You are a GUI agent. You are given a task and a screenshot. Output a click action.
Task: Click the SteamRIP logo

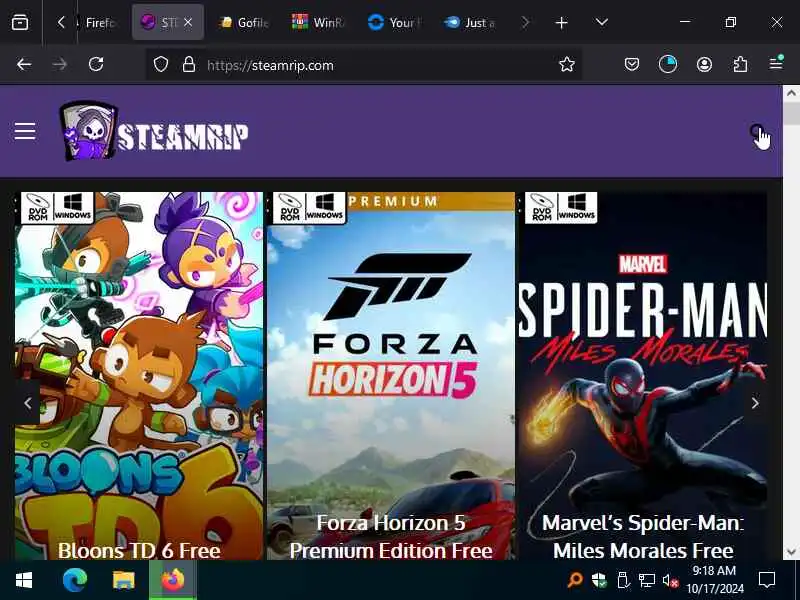[x=154, y=132]
